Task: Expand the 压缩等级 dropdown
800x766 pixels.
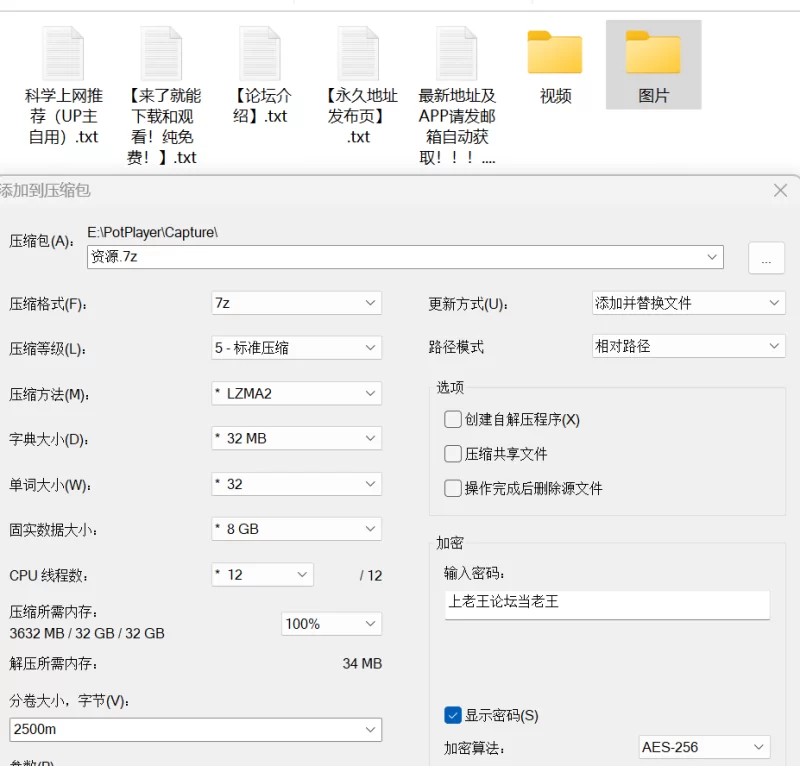Action: pyautogui.click(x=296, y=348)
